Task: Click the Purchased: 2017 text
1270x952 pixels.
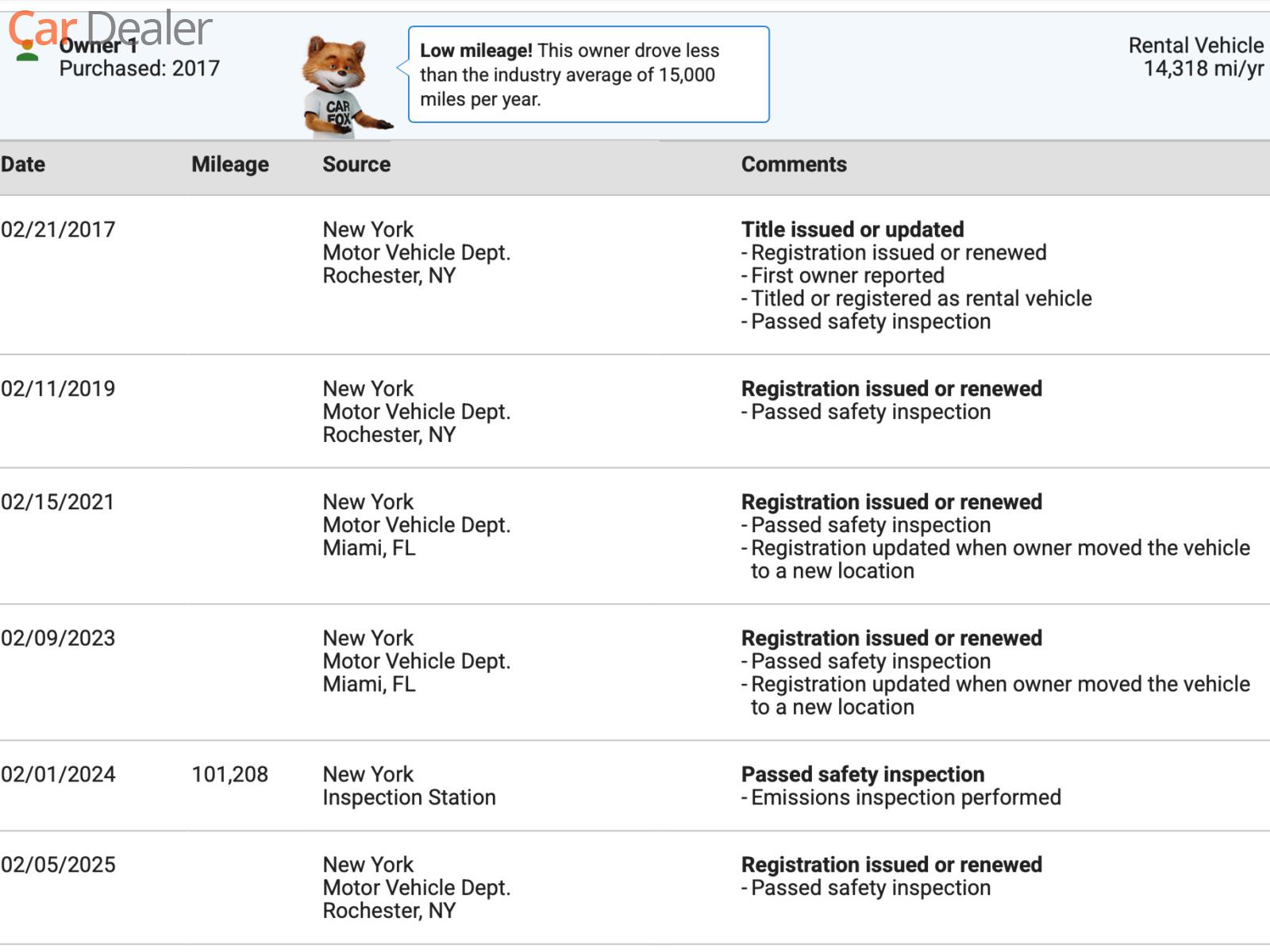Action: pos(140,69)
